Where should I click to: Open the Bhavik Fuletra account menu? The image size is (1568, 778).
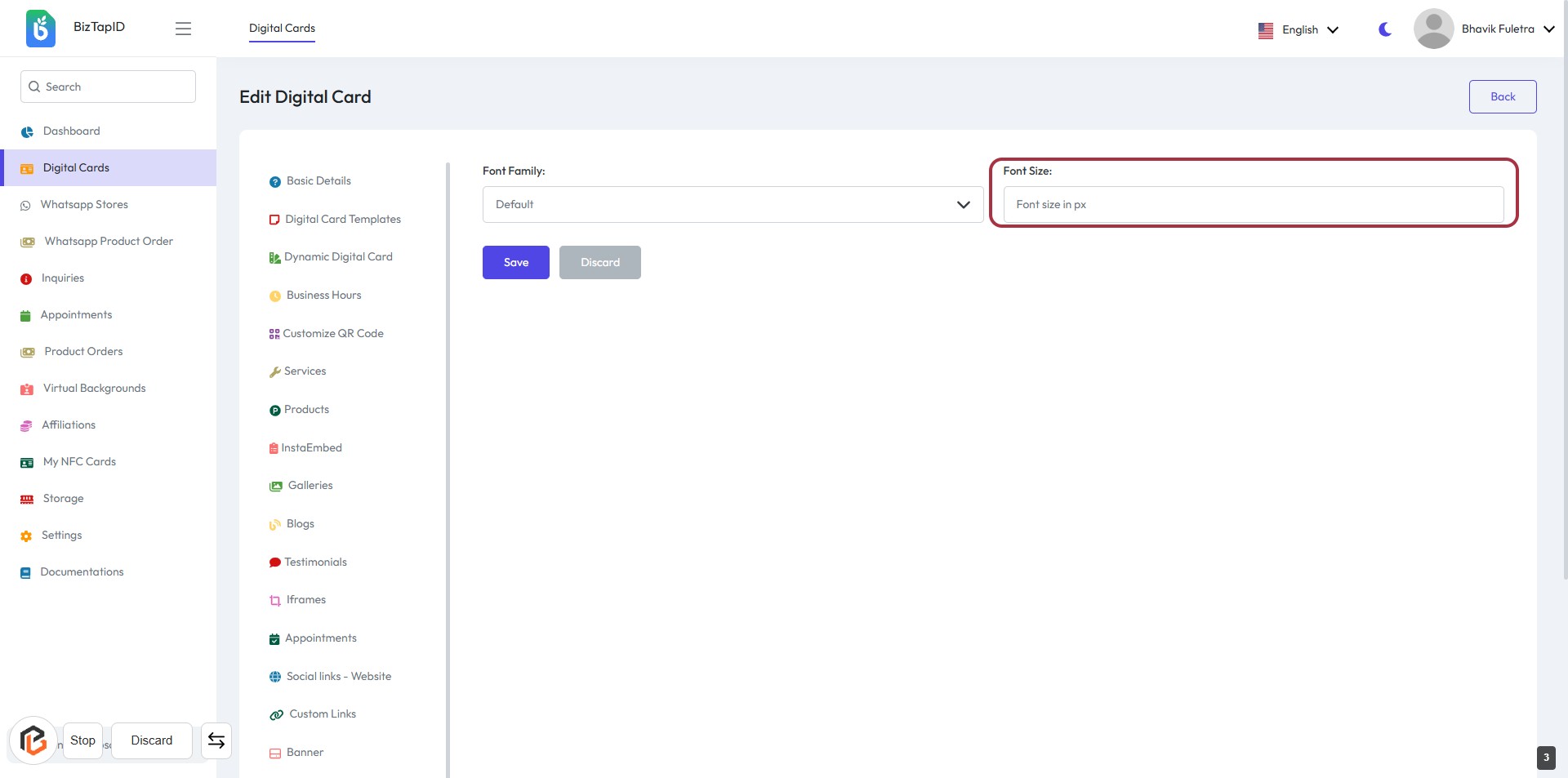point(1507,29)
